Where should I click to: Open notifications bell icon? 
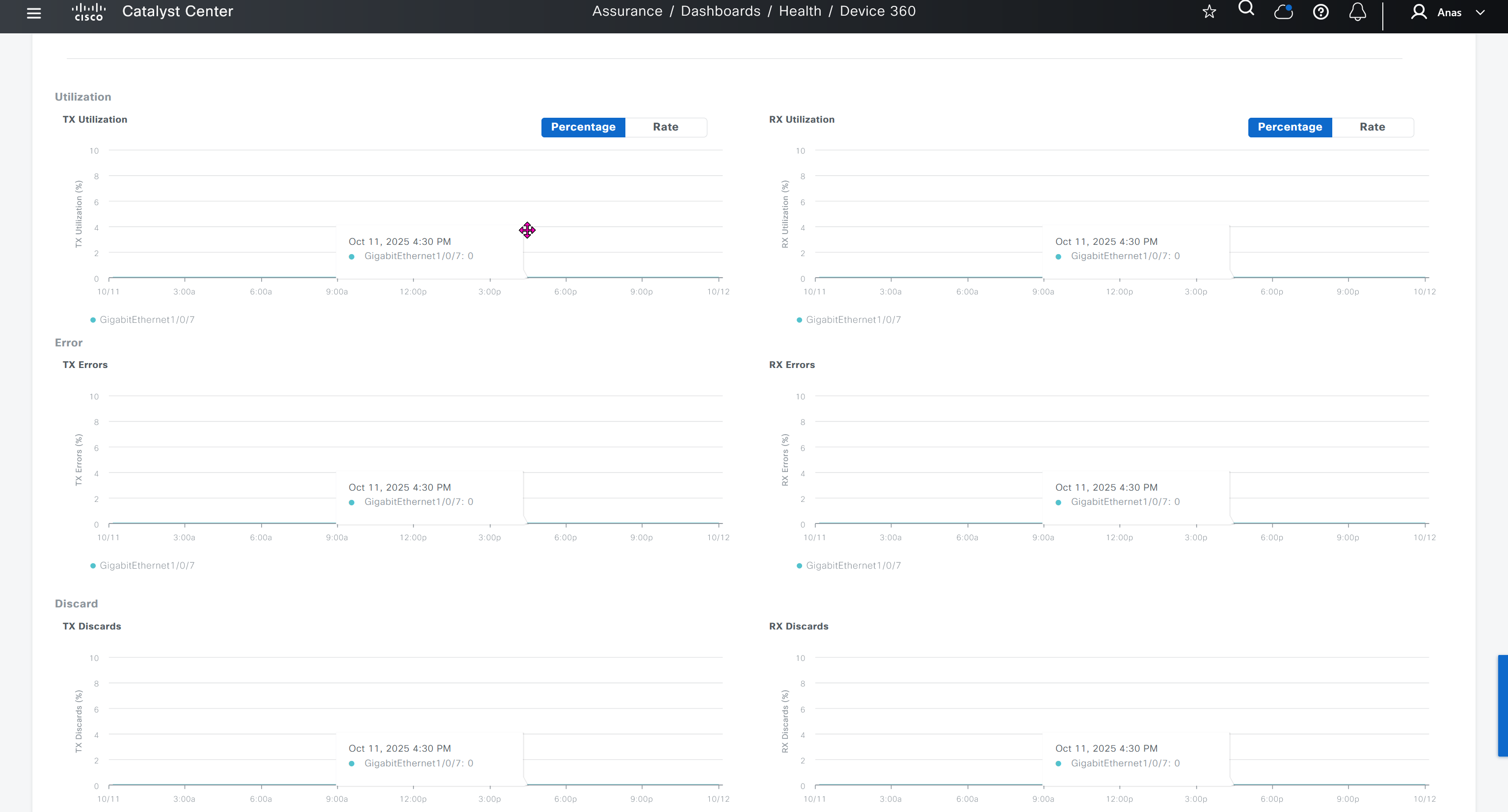click(1358, 12)
